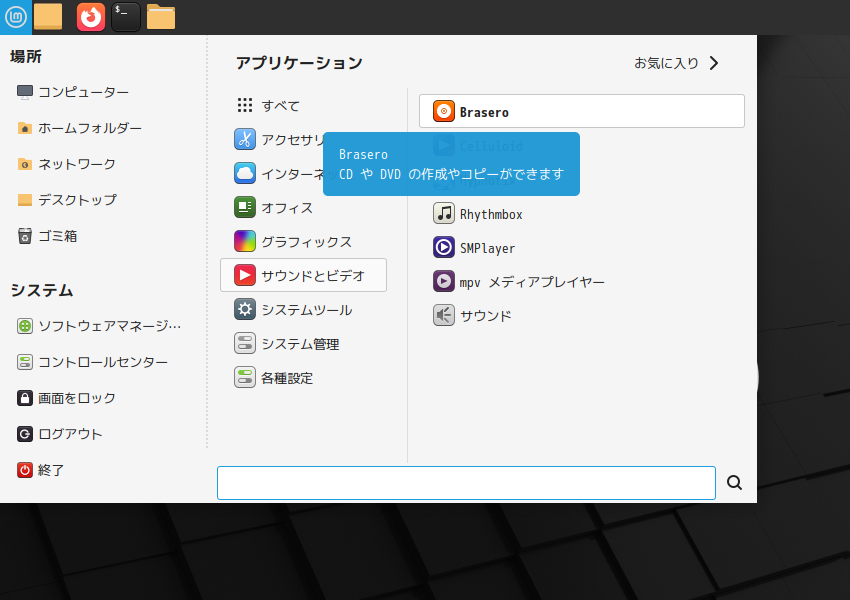850x600 pixels.
Task: Open the Desktop folder icon
Action: click(x=24, y=200)
